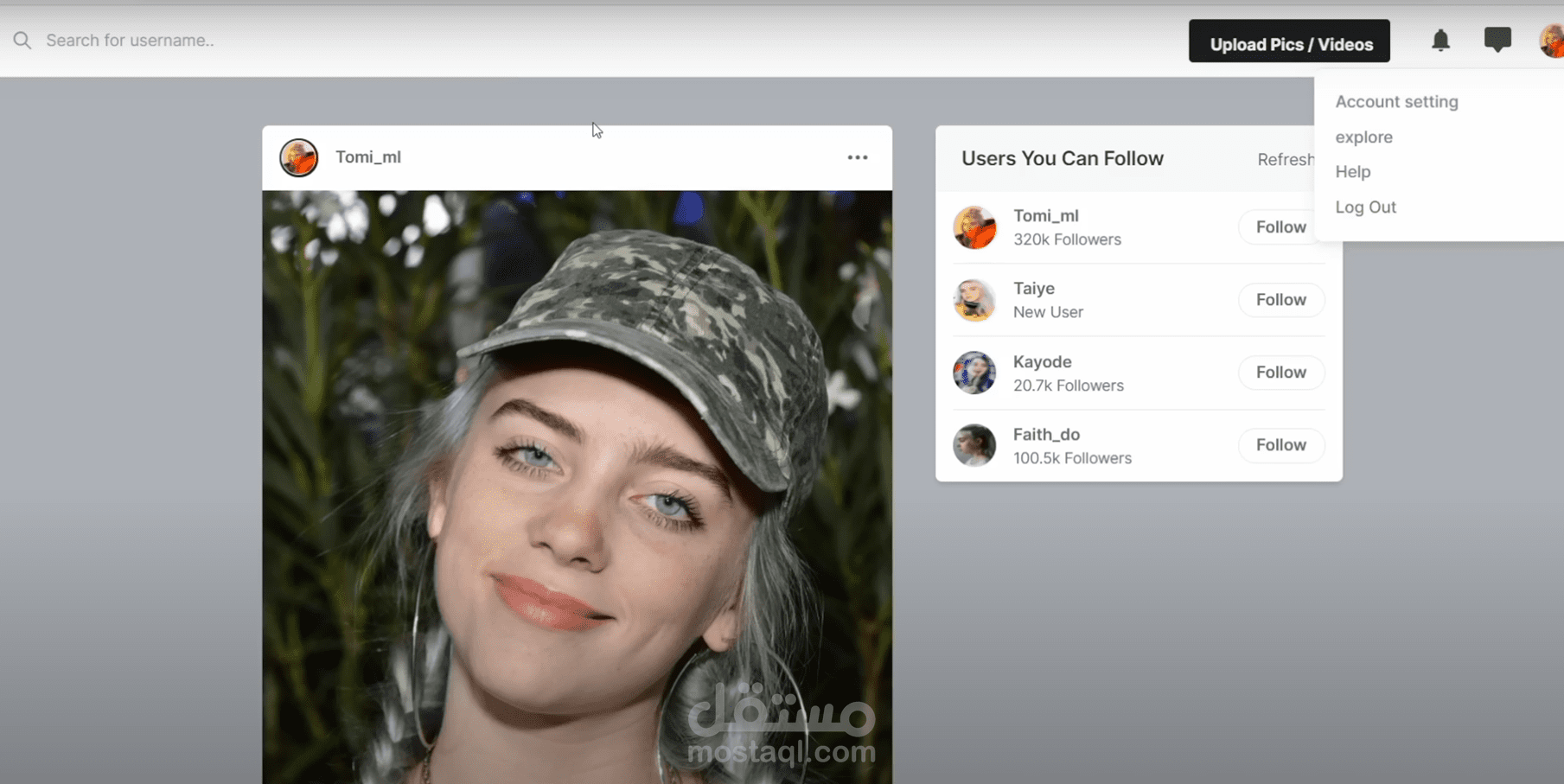This screenshot has height=784, width=1564.
Task: Choose Help from the profile menu
Action: [1352, 171]
